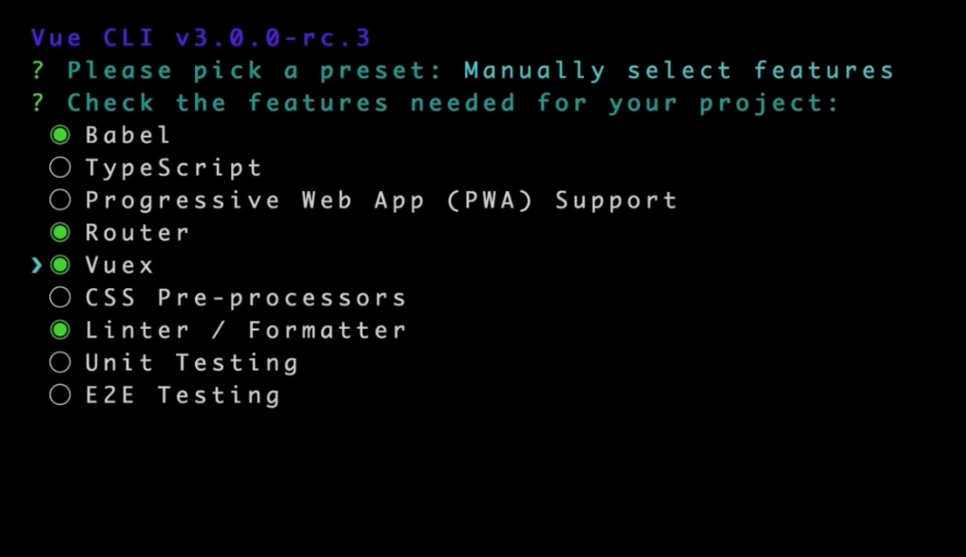Uncheck the Babel green radio circle
The height and width of the screenshot is (557, 966).
coord(60,135)
